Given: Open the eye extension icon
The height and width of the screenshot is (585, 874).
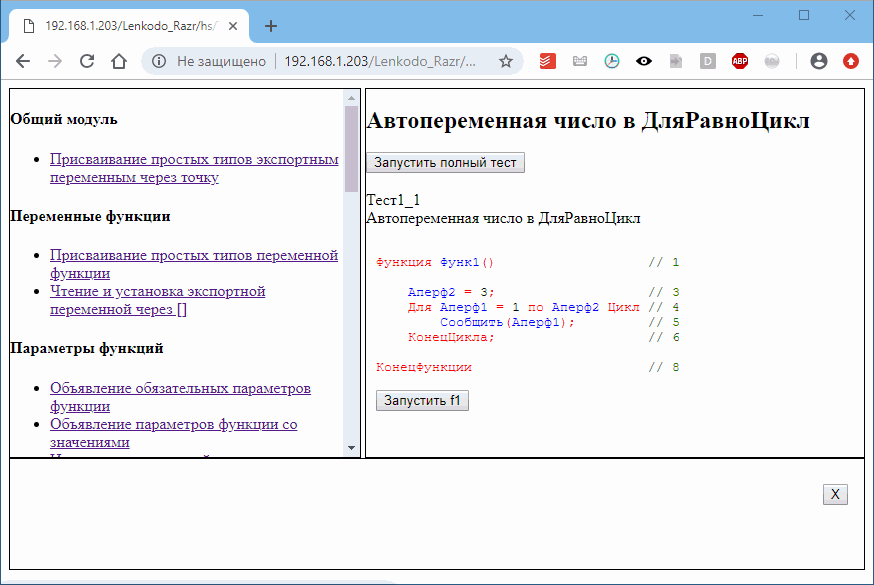Looking at the screenshot, I should click(x=644, y=61).
